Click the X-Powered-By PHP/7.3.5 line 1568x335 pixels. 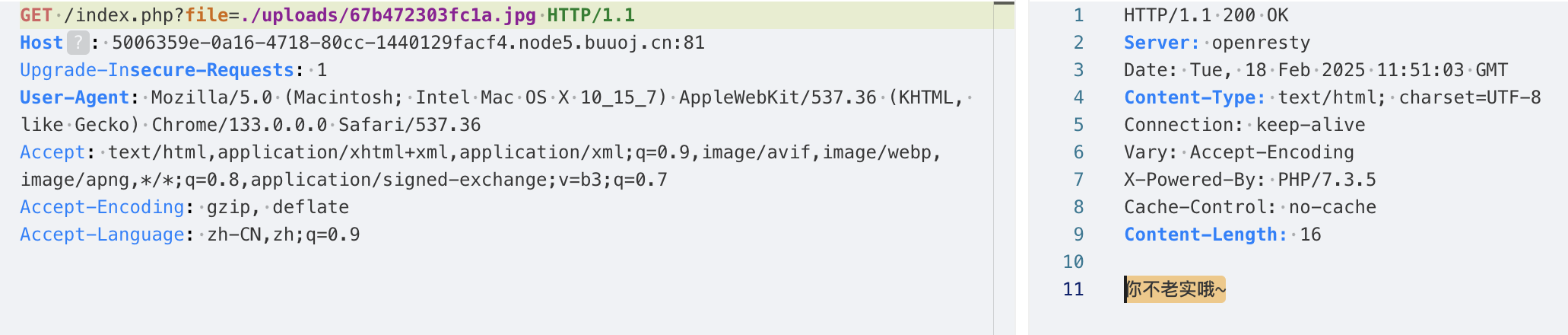(1249, 180)
